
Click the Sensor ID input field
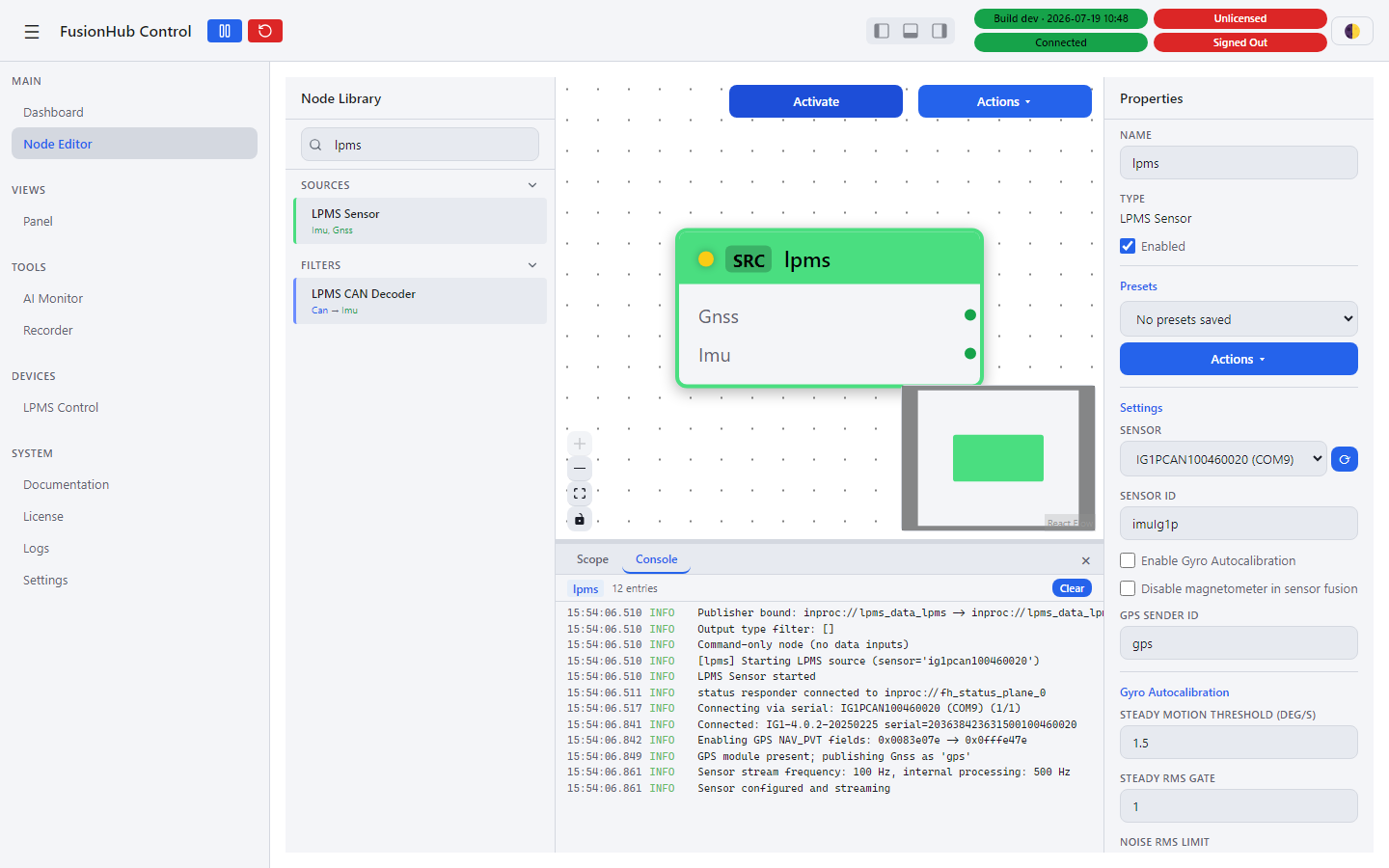(1239, 524)
